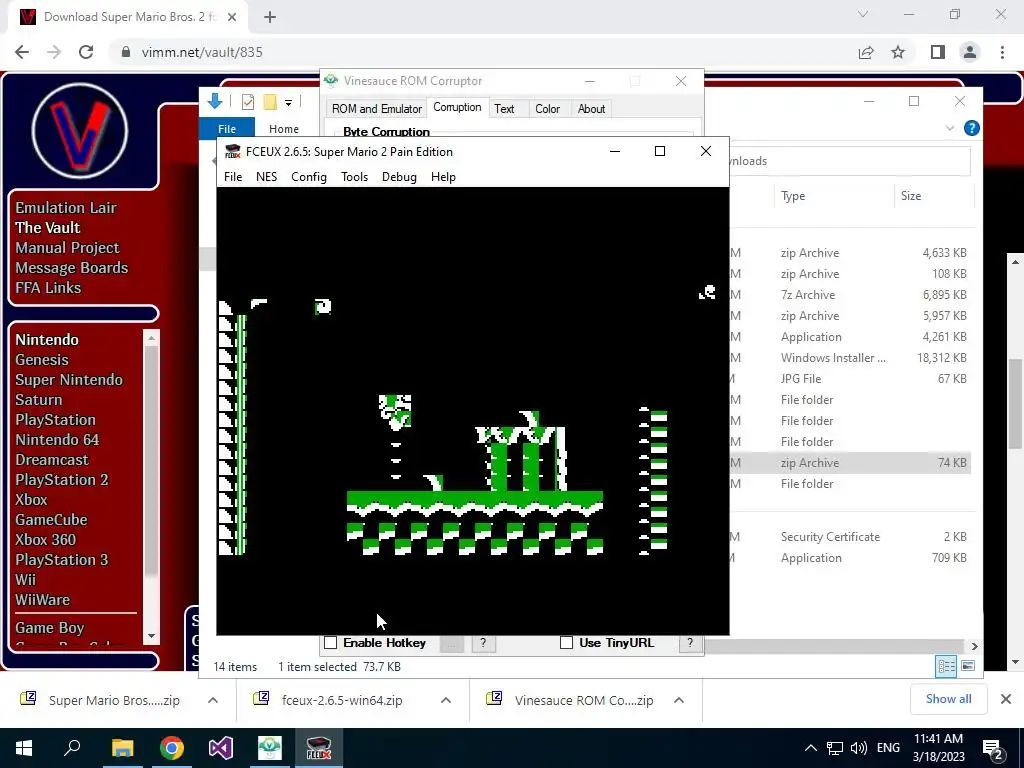This screenshot has height=768, width=1024.
Task: Open the Help menu in FCEUX
Action: [443, 177]
